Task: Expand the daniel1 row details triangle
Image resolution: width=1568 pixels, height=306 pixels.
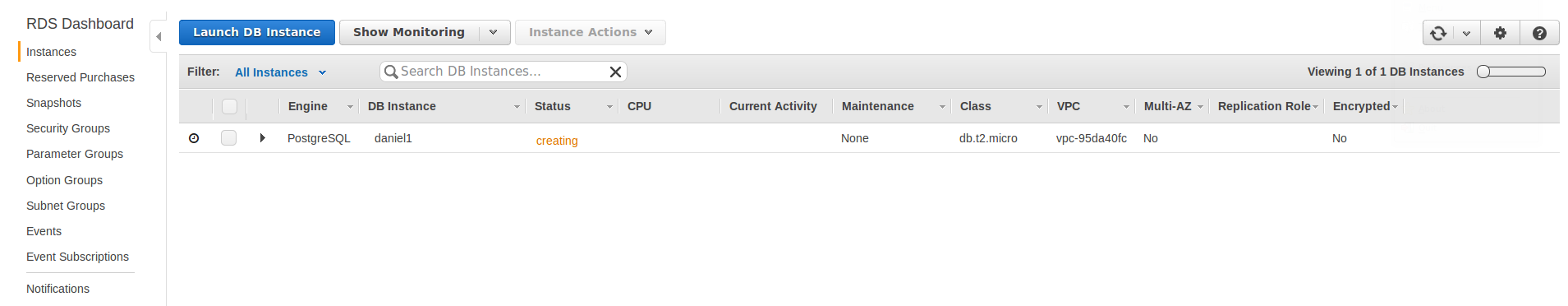Action: [x=262, y=138]
